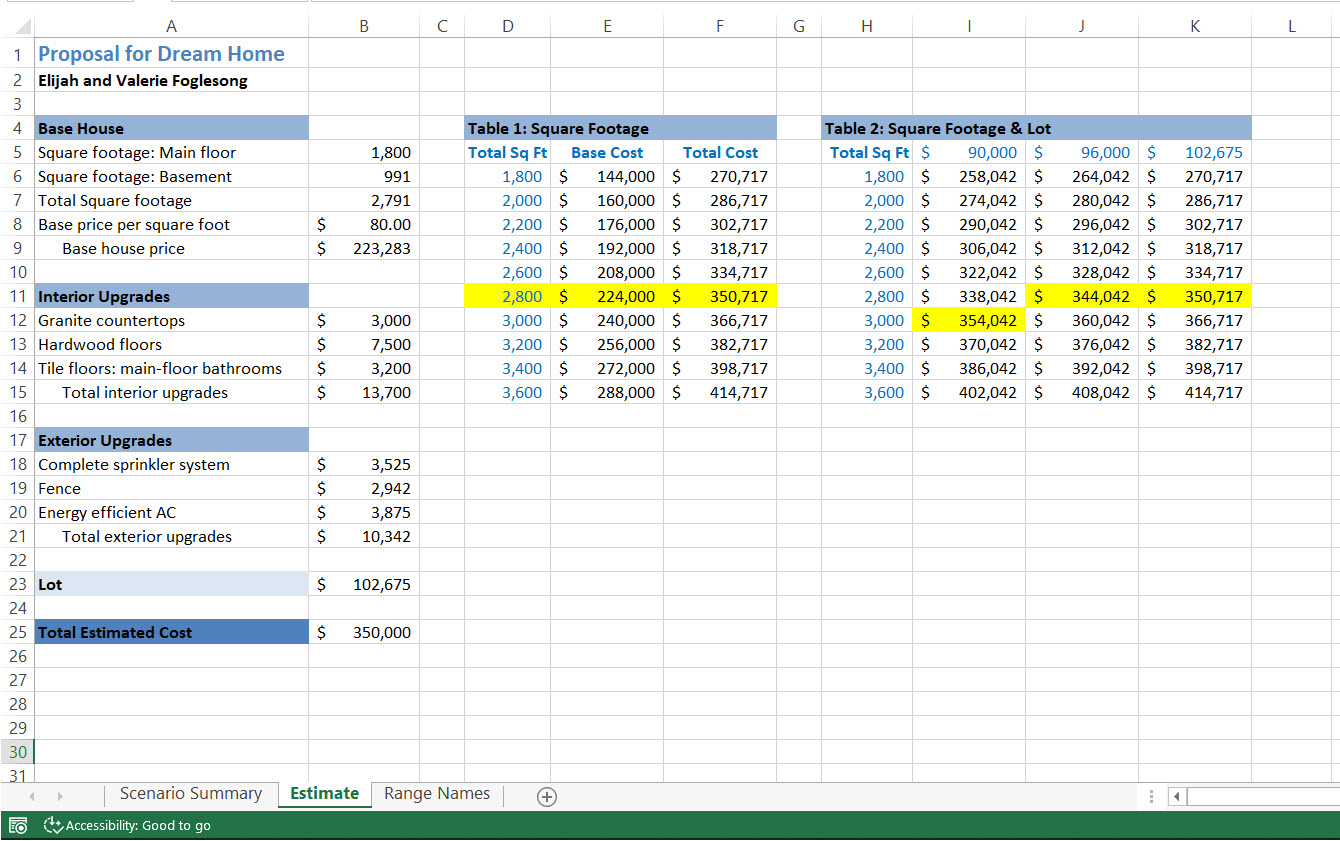Open the Range Names sheet tab

[437, 794]
